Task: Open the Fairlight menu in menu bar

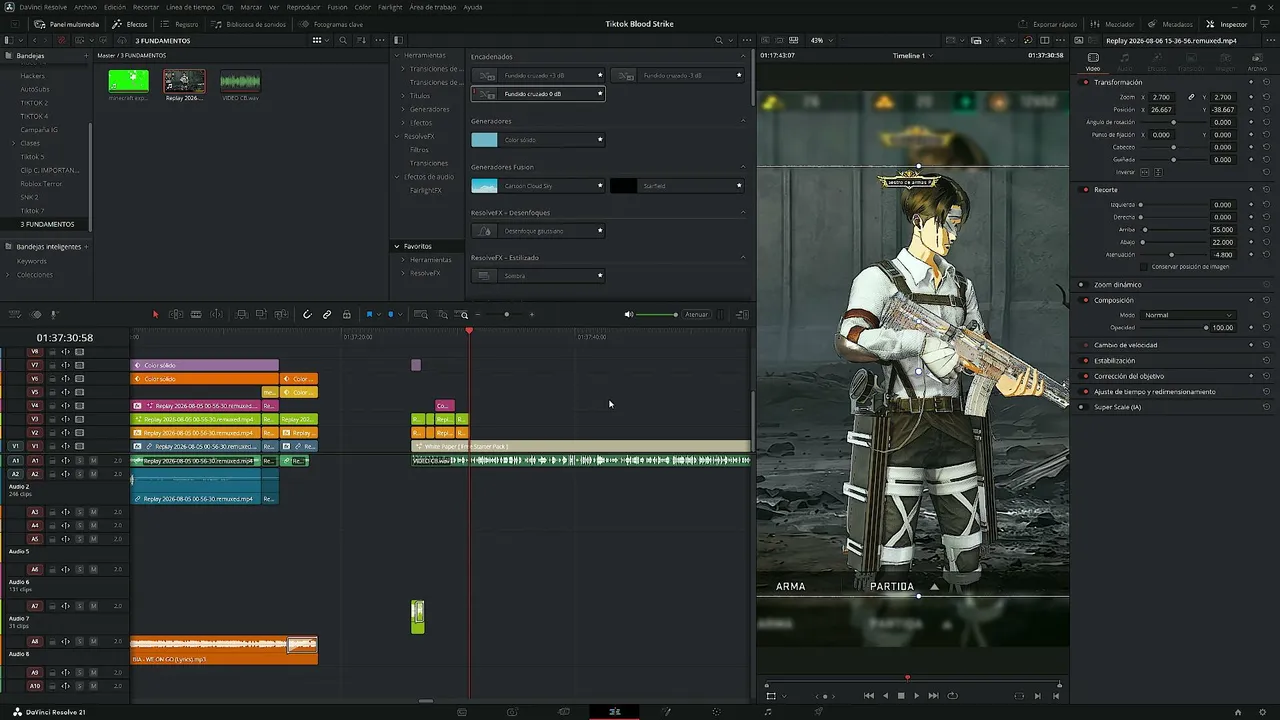Action: click(x=390, y=7)
